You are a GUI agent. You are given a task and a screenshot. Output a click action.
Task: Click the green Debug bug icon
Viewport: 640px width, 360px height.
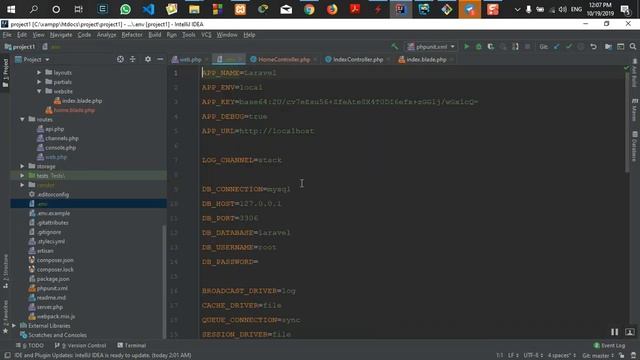click(x=479, y=47)
